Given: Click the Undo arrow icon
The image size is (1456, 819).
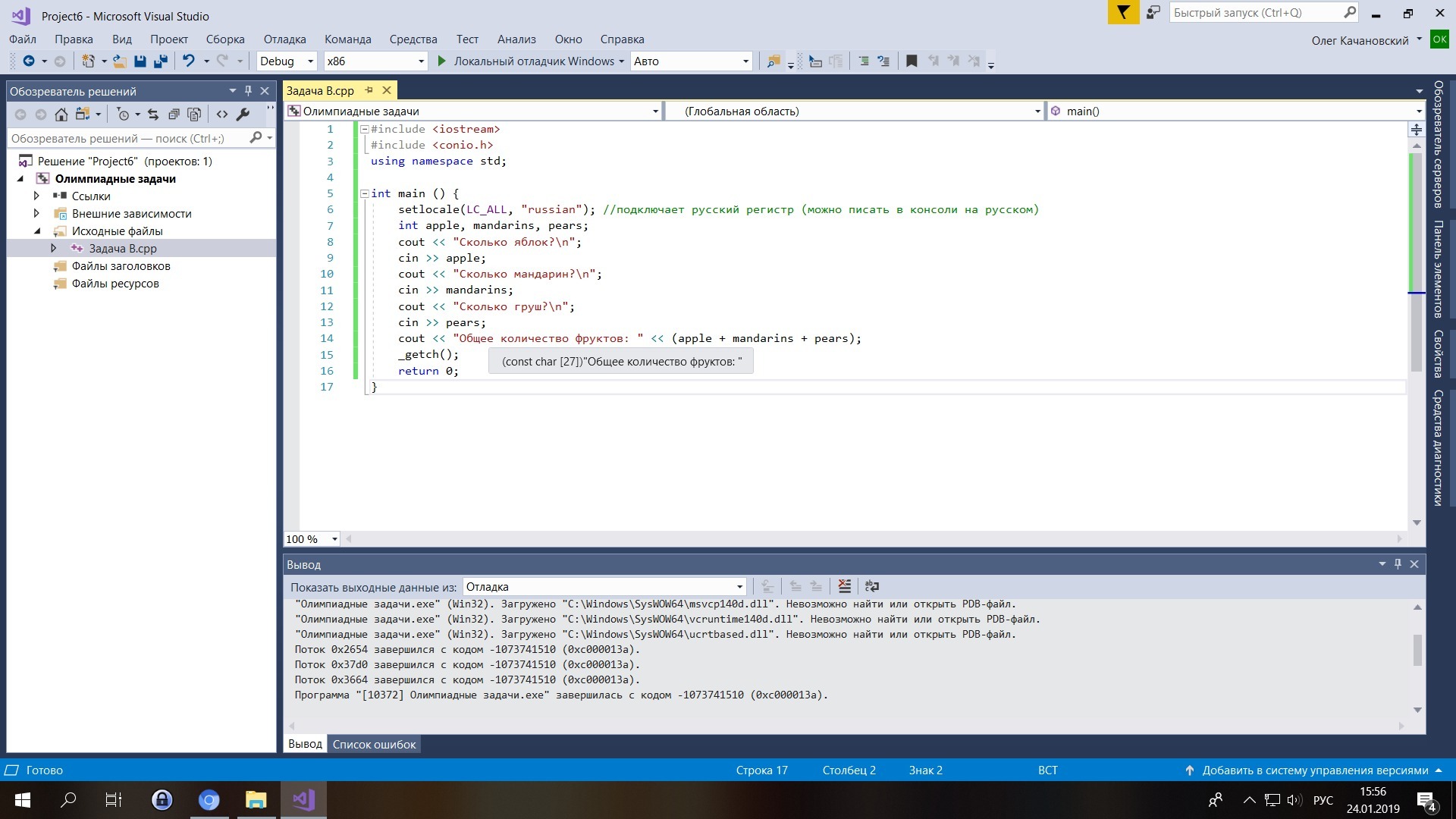Looking at the screenshot, I should point(188,61).
